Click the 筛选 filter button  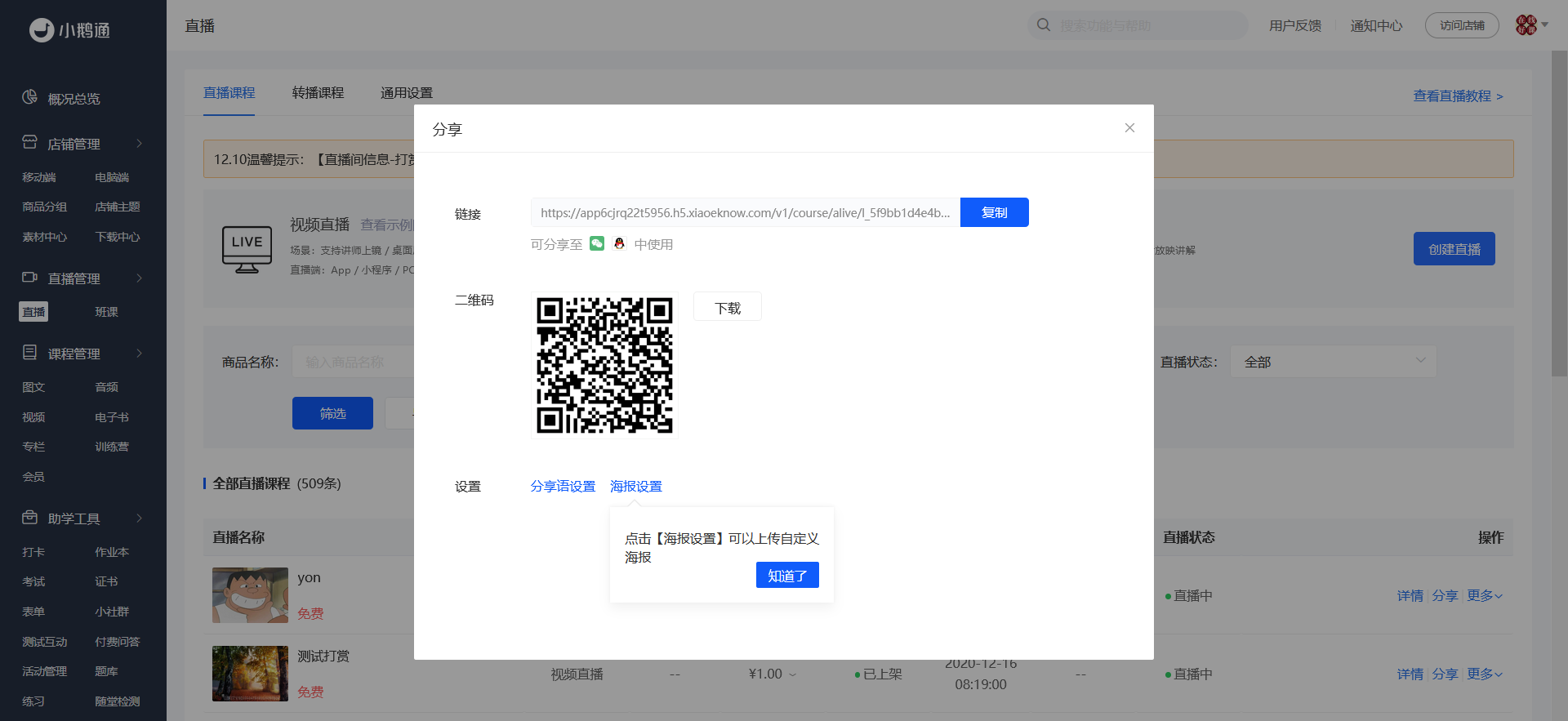click(x=333, y=413)
